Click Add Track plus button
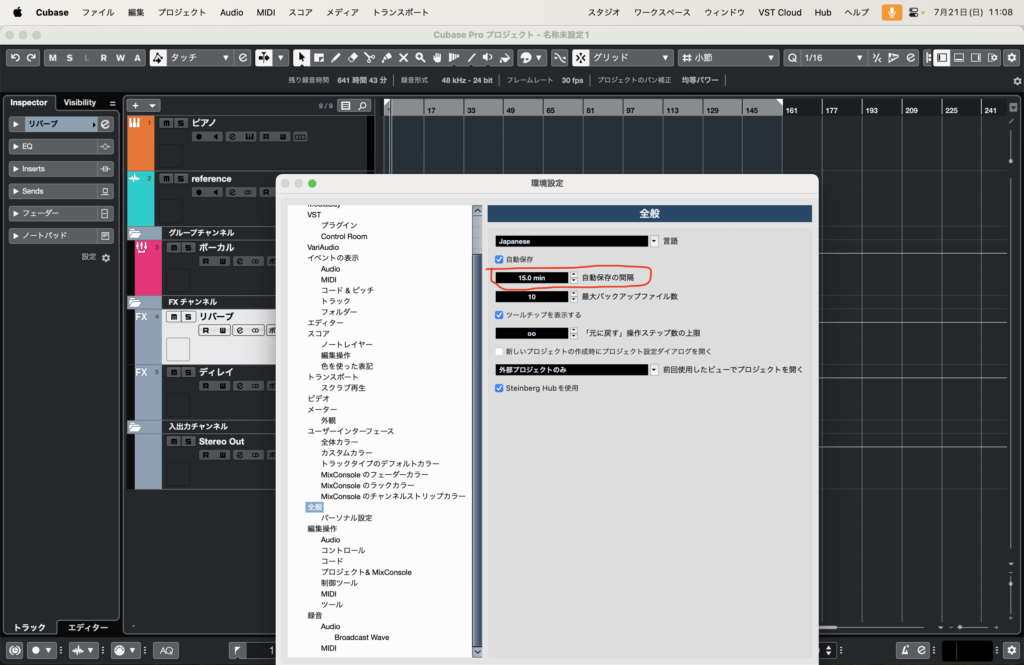1024x665 pixels. click(x=137, y=105)
